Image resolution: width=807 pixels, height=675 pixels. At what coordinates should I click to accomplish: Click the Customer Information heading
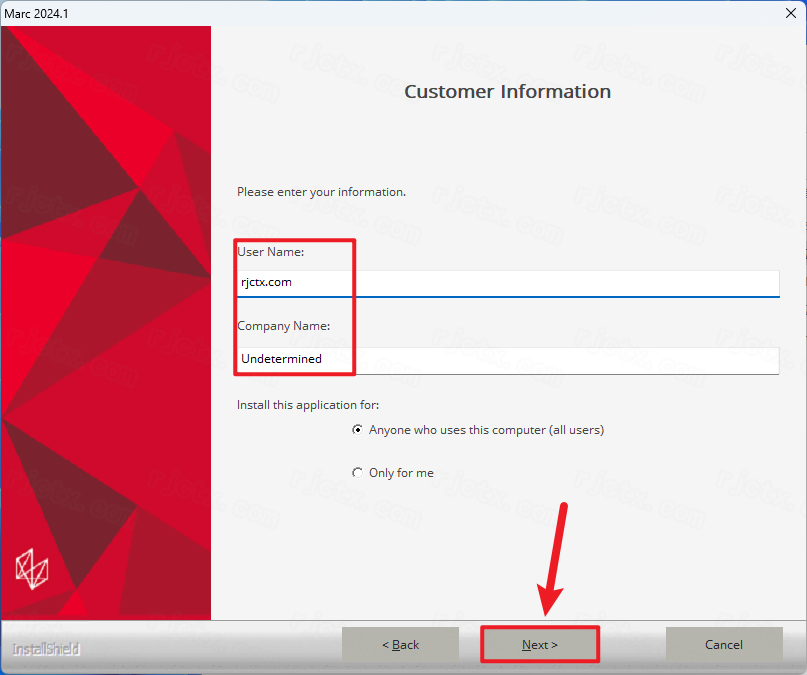(x=507, y=92)
